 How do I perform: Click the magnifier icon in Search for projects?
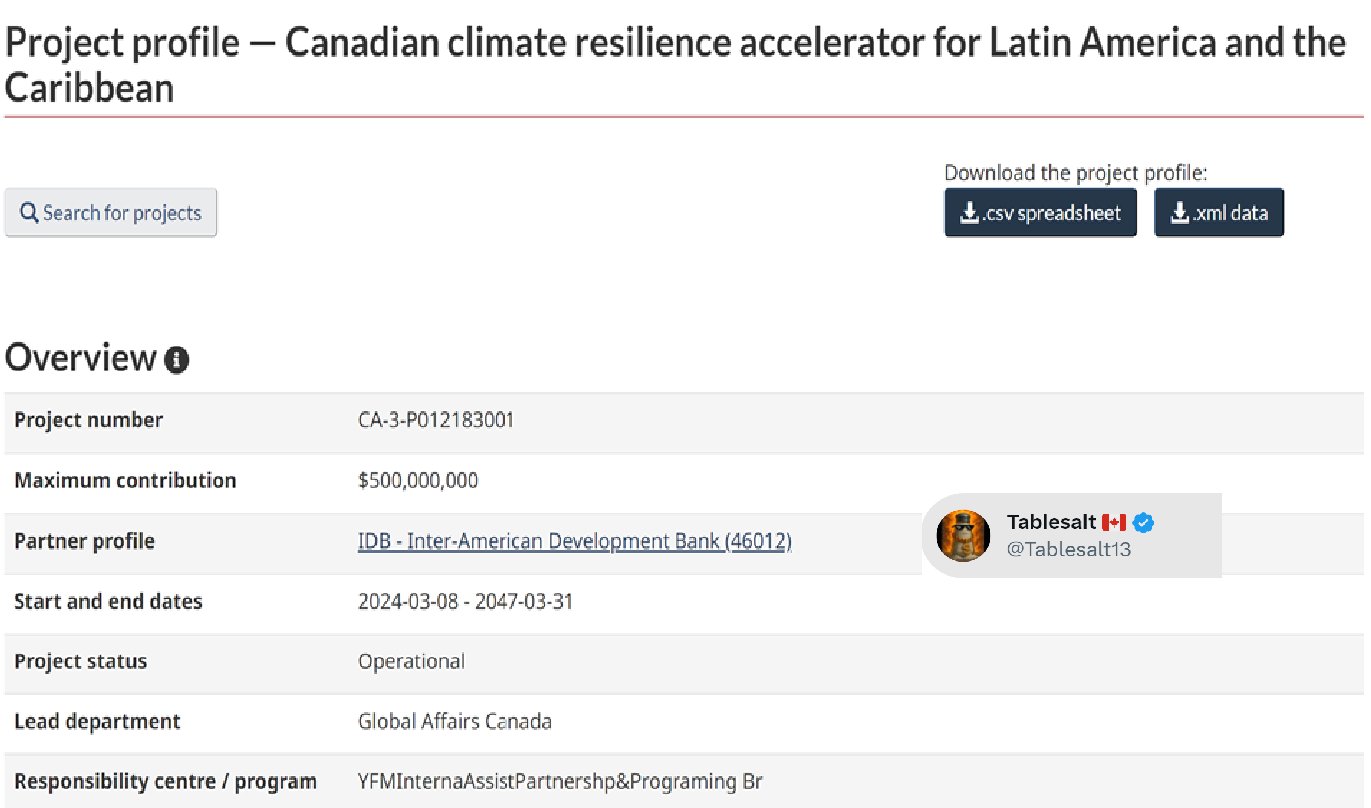pyautogui.click(x=29, y=213)
